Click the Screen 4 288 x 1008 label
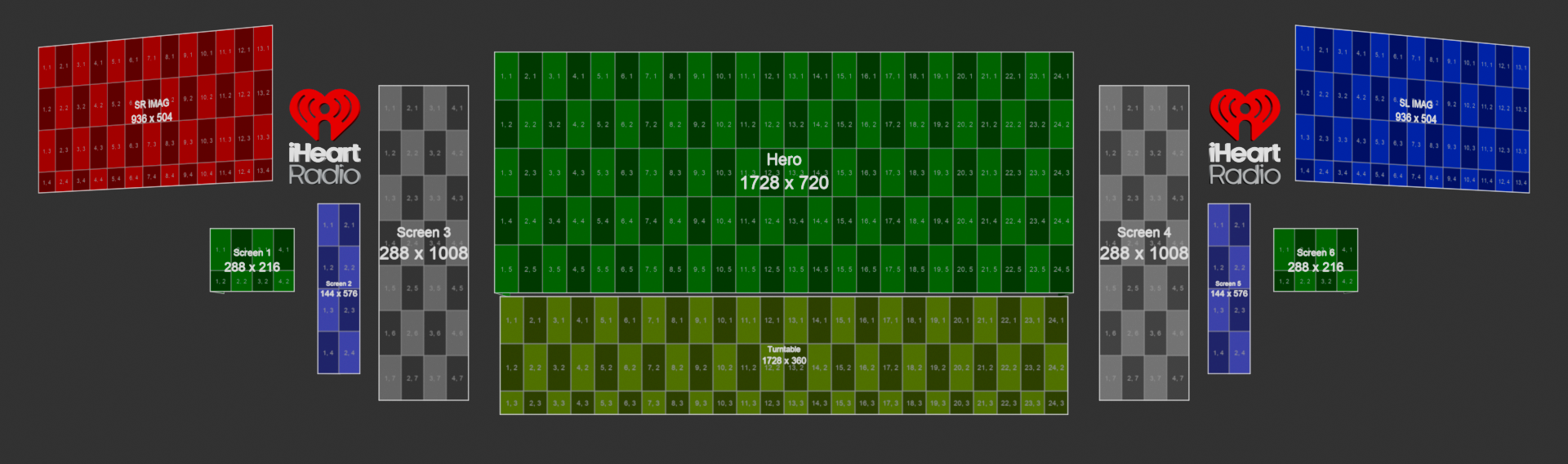 click(x=1143, y=244)
